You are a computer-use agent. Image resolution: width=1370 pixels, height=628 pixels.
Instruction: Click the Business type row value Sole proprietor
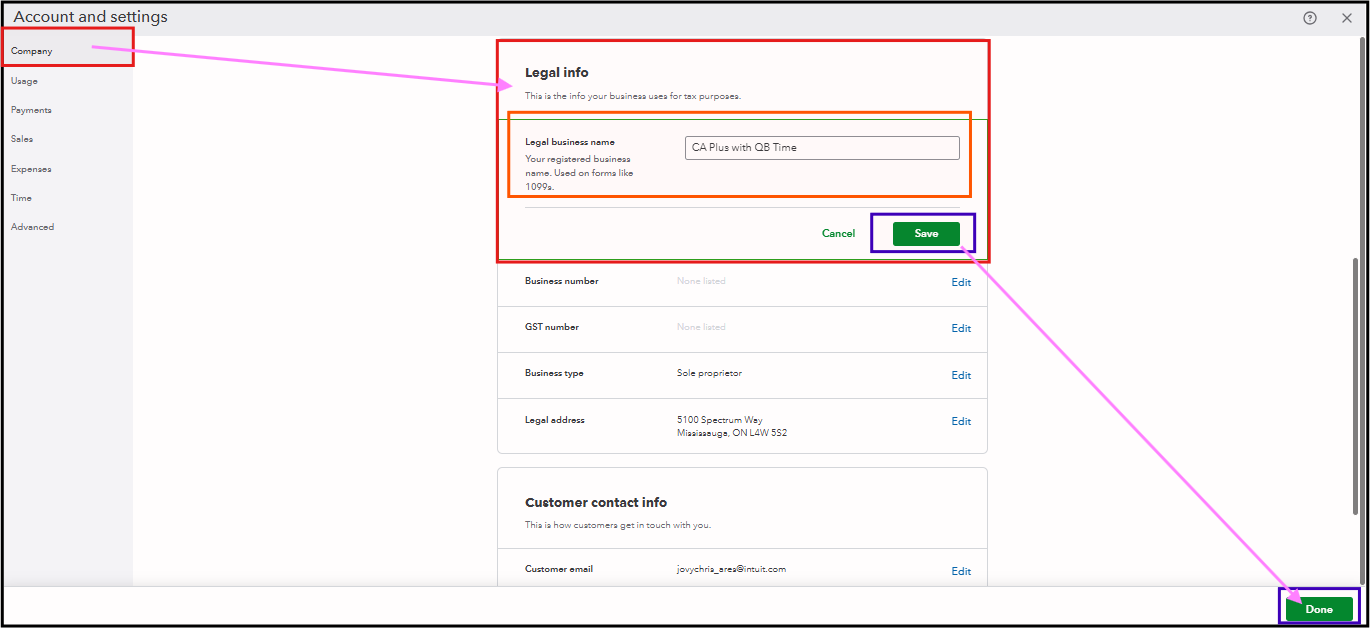click(x=709, y=373)
